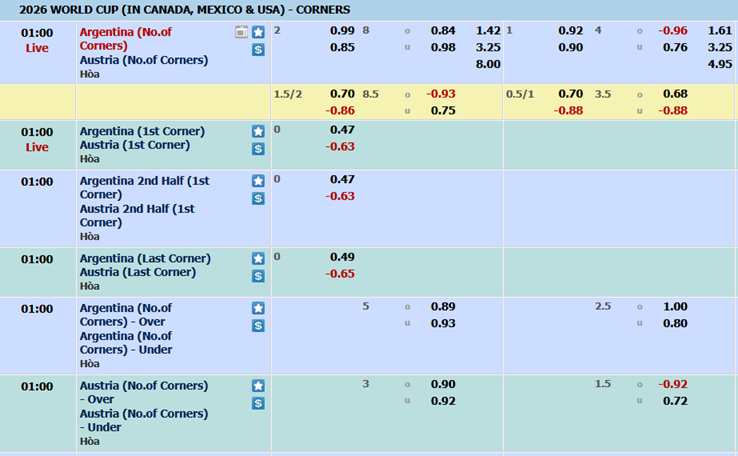Click Argentina (No.of Corners) - Under label

(126, 343)
